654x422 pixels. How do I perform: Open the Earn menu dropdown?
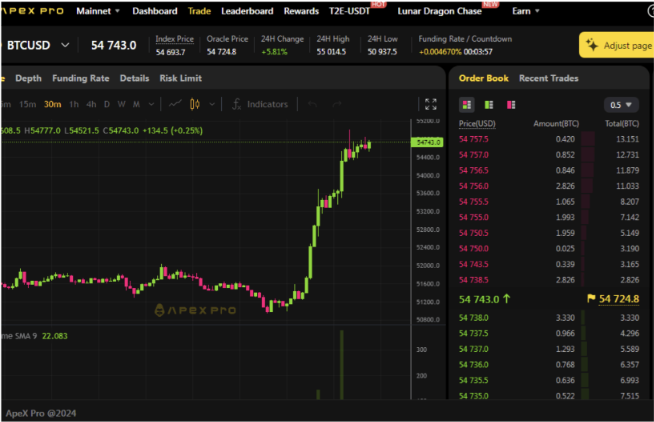point(526,11)
